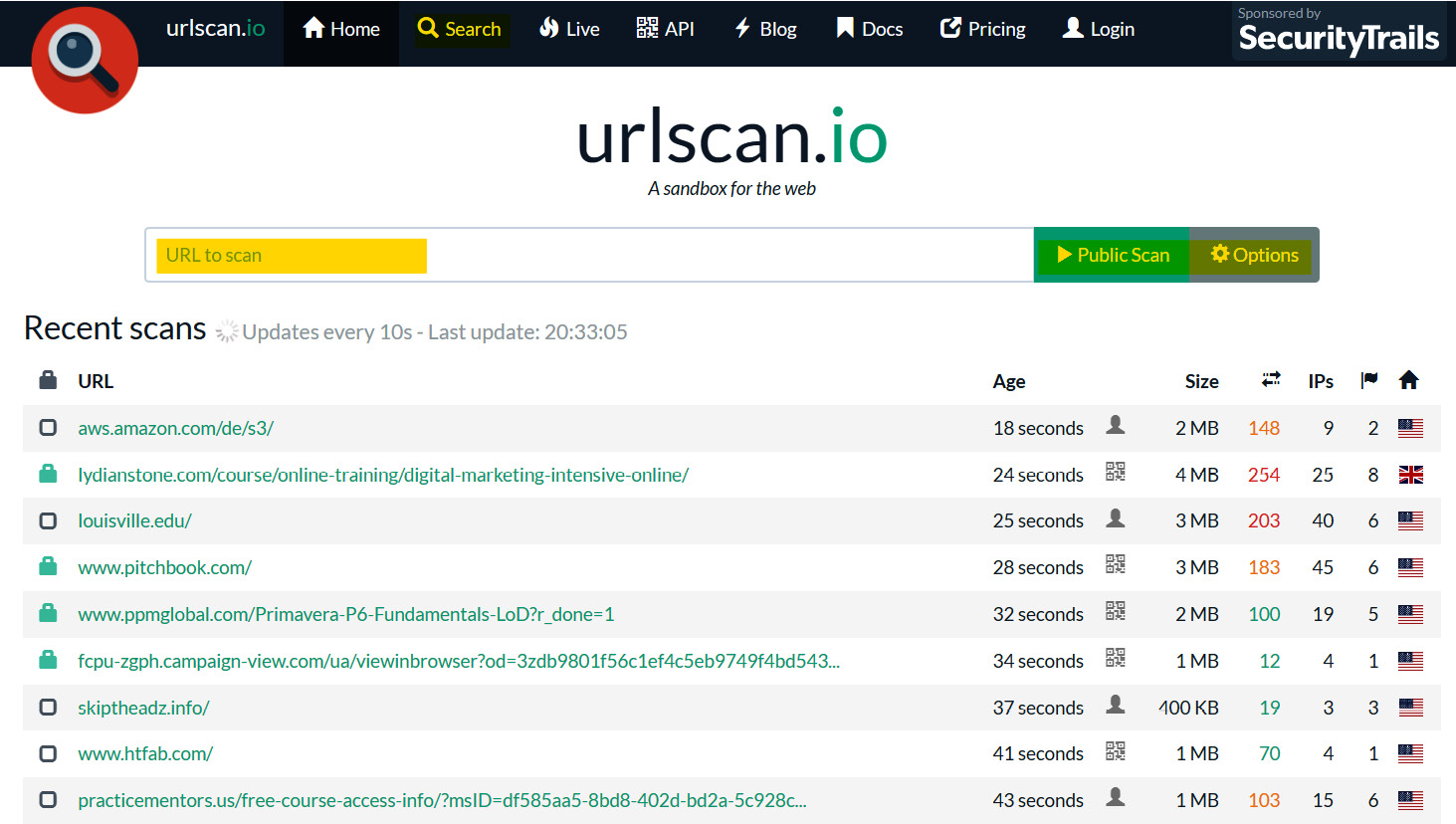This screenshot has width=1456, height=824.
Task: Click the Size column header
Action: point(1201,381)
